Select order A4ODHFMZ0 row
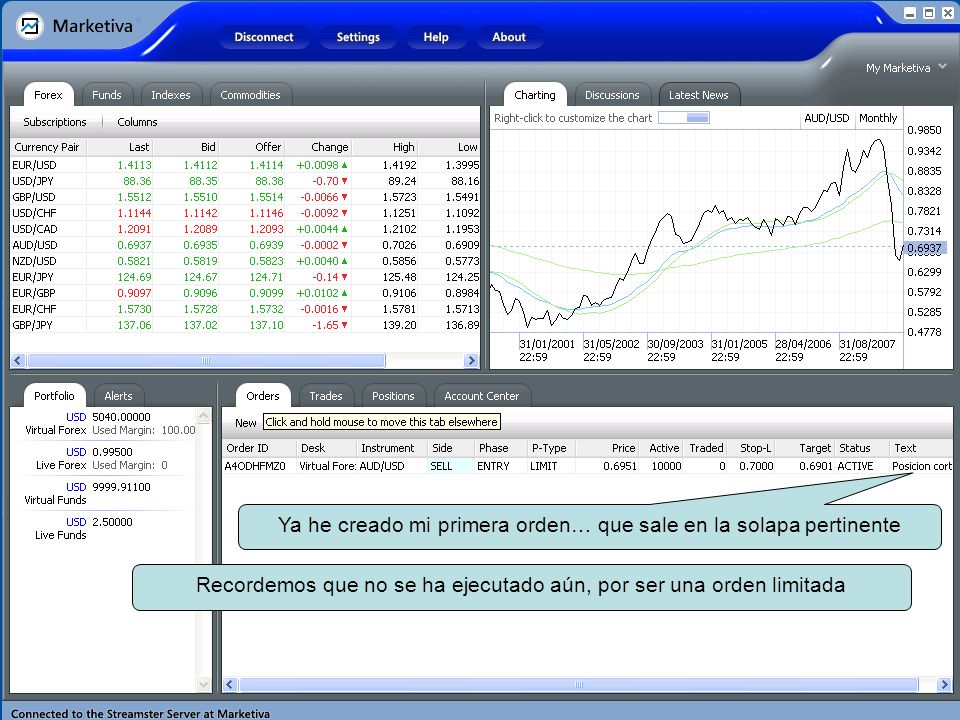This screenshot has height=720, width=960. [587, 466]
